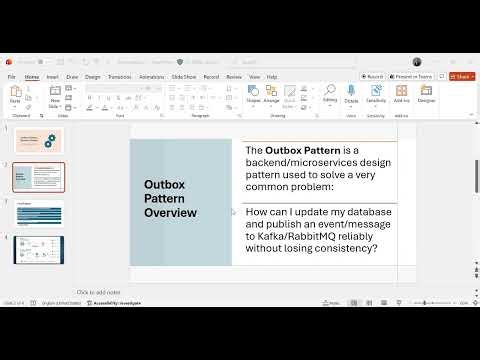
Task: Click the Reset slide icon
Action: click(69, 98)
